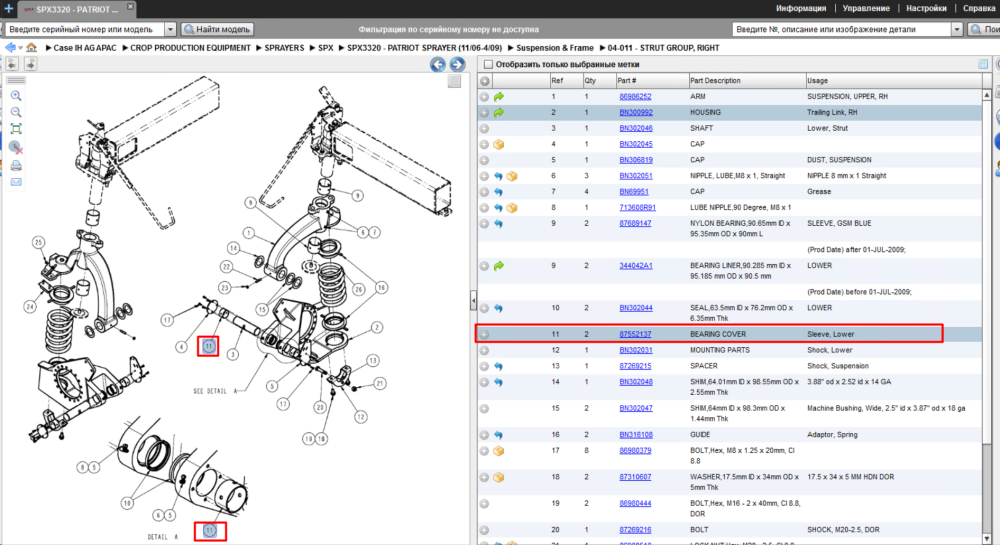Click parts list scrollbar up arrow
The height and width of the screenshot is (545, 1000).
[987, 94]
